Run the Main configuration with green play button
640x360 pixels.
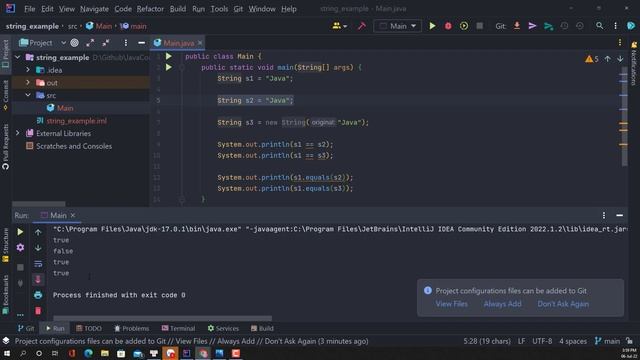pos(432,26)
